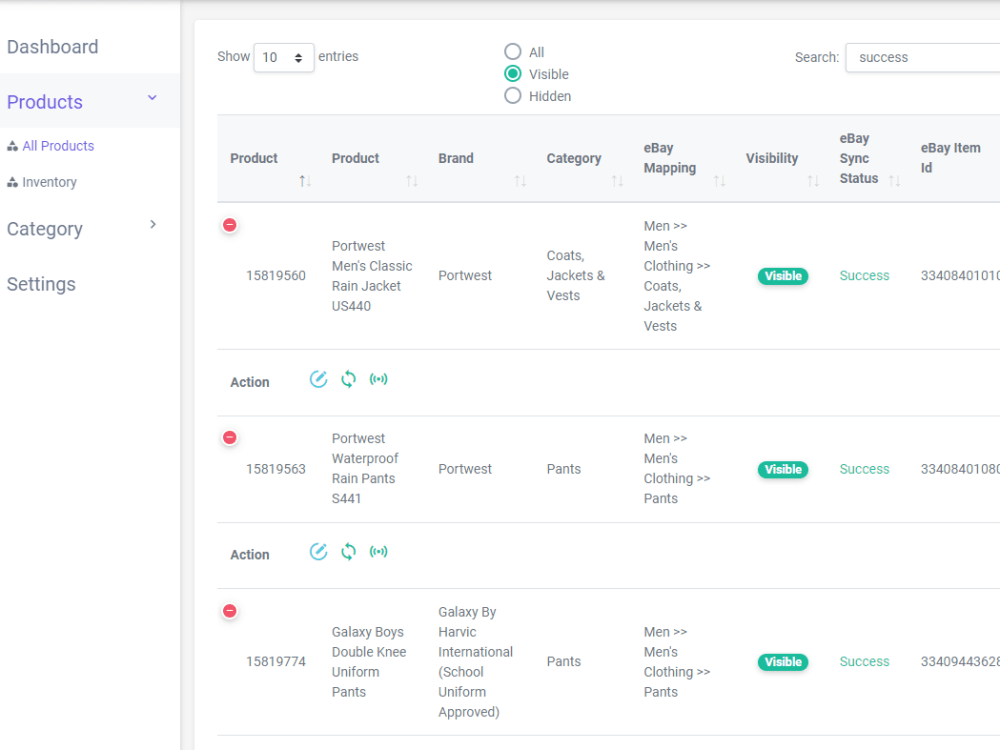Sort table by Category column
Image resolution: width=1000 pixels, height=750 pixels.
click(617, 181)
